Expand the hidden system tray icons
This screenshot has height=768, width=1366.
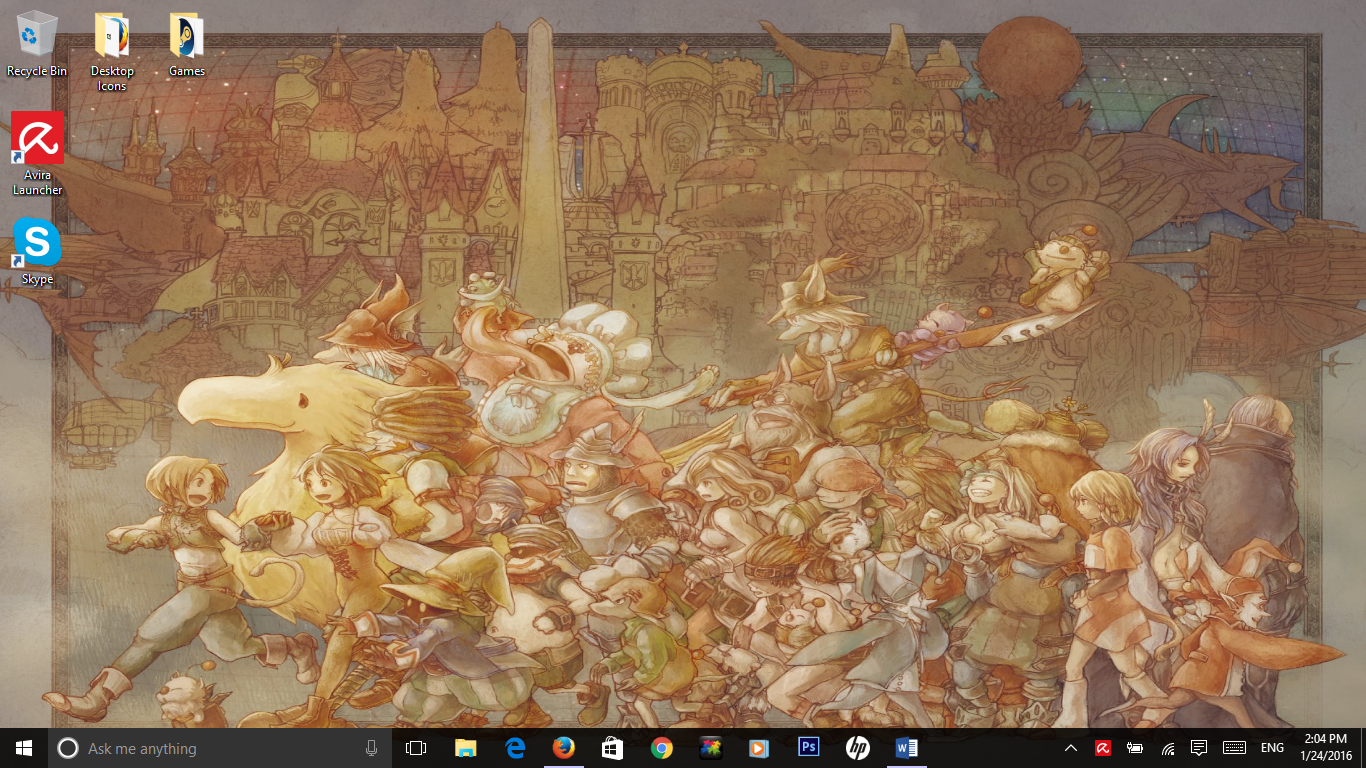(1070, 748)
